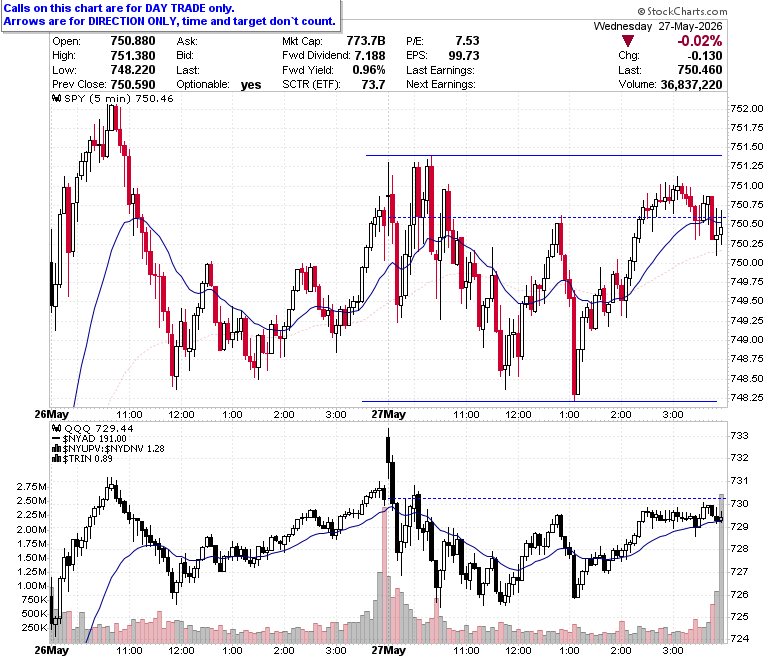Click the Volume value 36,837,220

point(691,85)
